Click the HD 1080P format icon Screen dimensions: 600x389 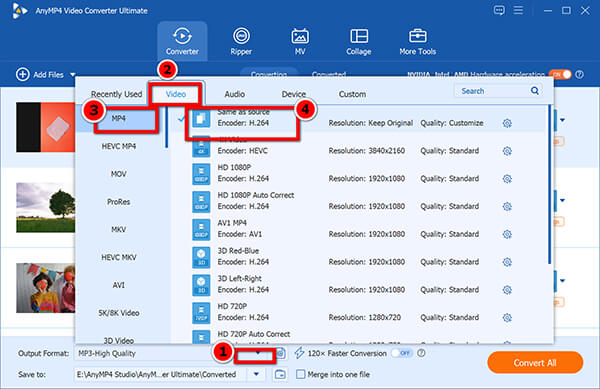(x=201, y=174)
